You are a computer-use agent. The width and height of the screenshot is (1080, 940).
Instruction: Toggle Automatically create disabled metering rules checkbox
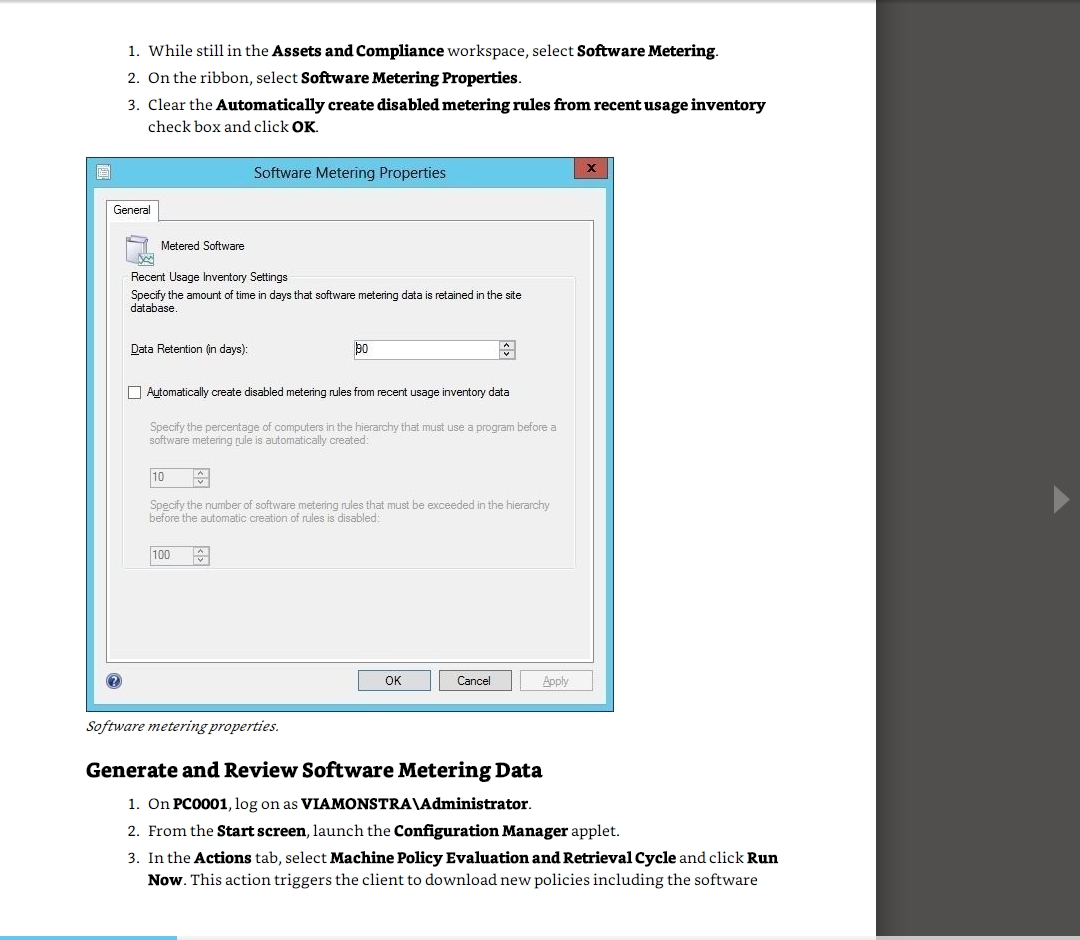(x=135, y=392)
